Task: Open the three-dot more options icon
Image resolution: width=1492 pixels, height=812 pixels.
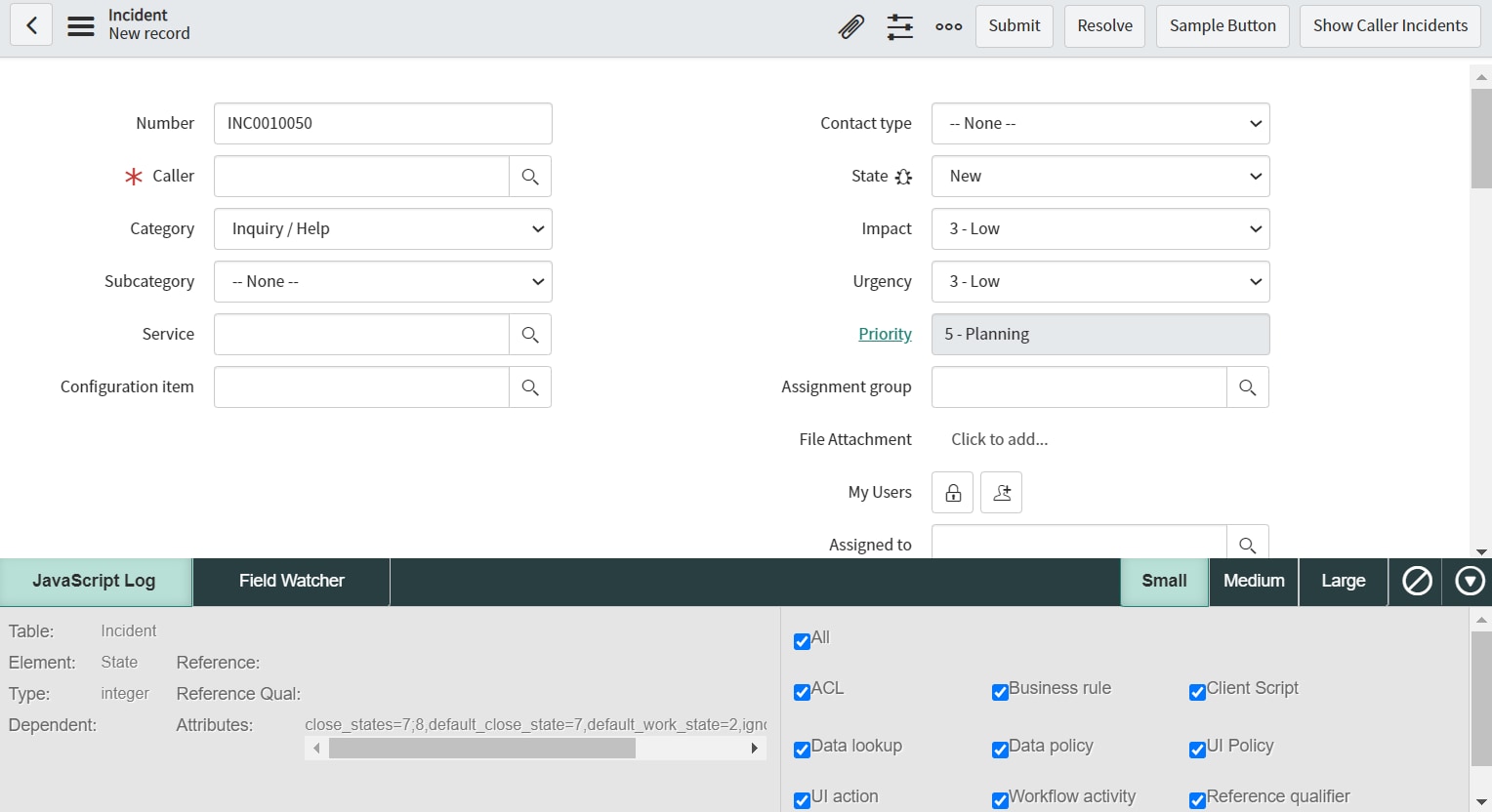Action: pos(949,26)
